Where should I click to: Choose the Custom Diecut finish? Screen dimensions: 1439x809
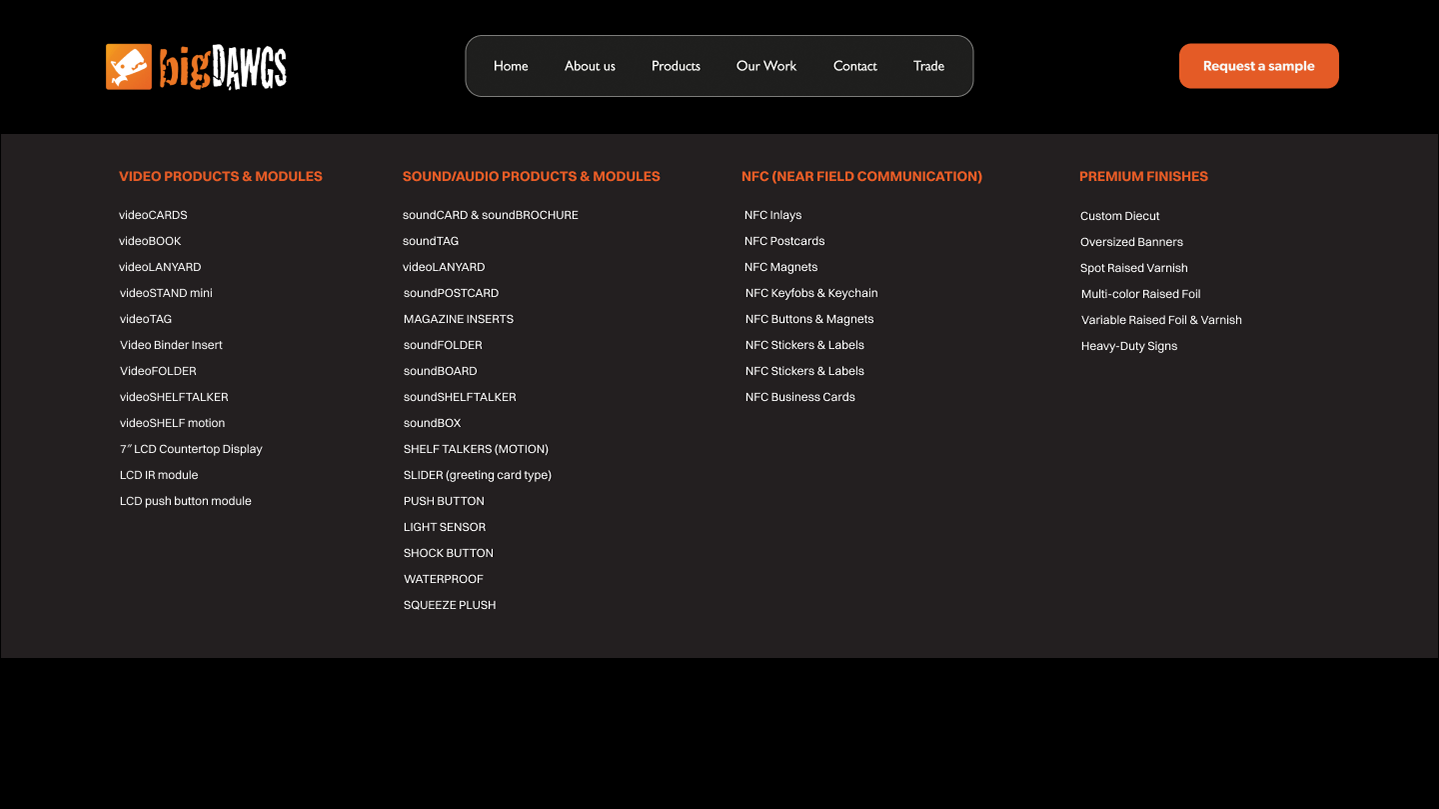1120,216
